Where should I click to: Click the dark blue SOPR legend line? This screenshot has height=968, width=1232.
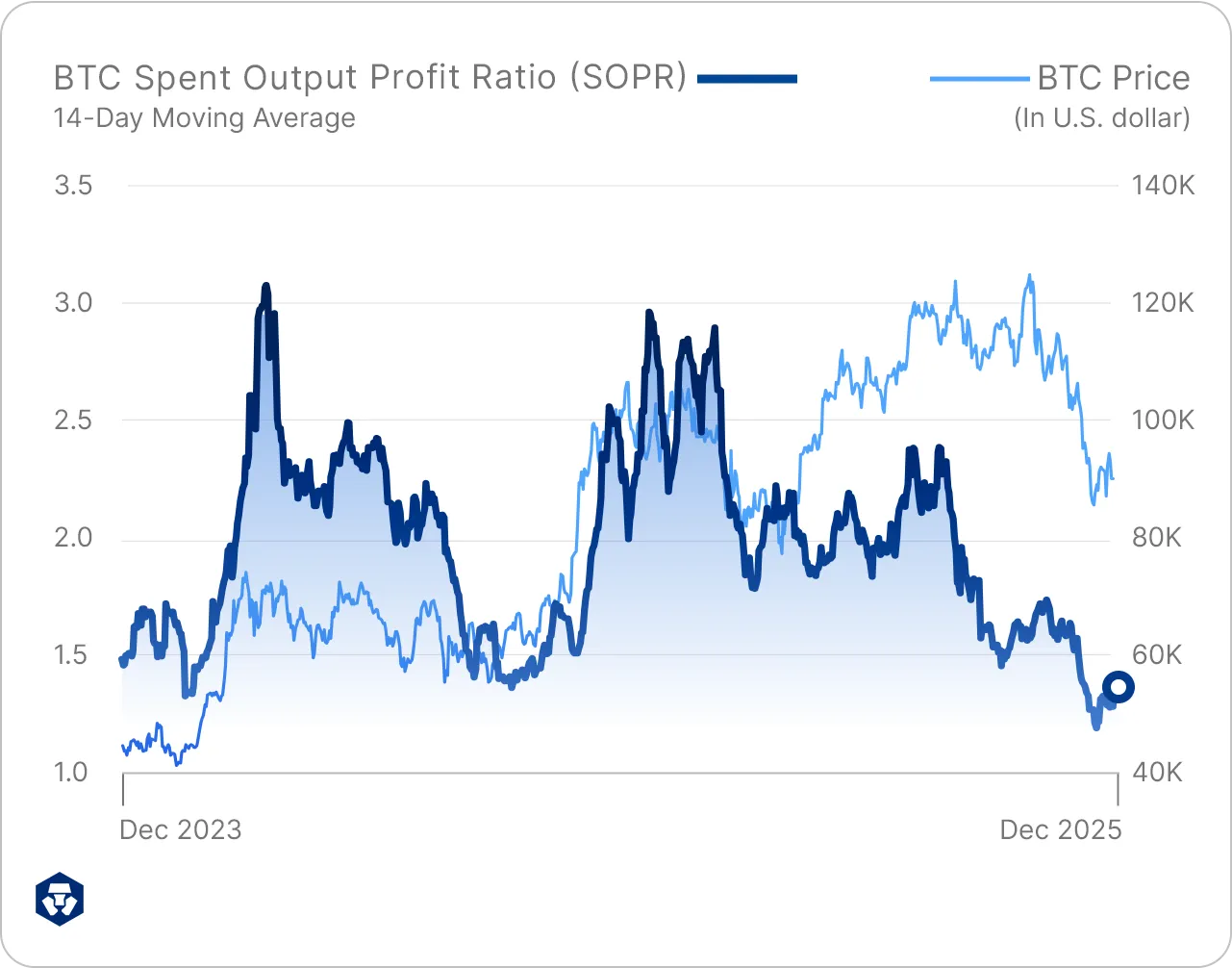[747, 79]
